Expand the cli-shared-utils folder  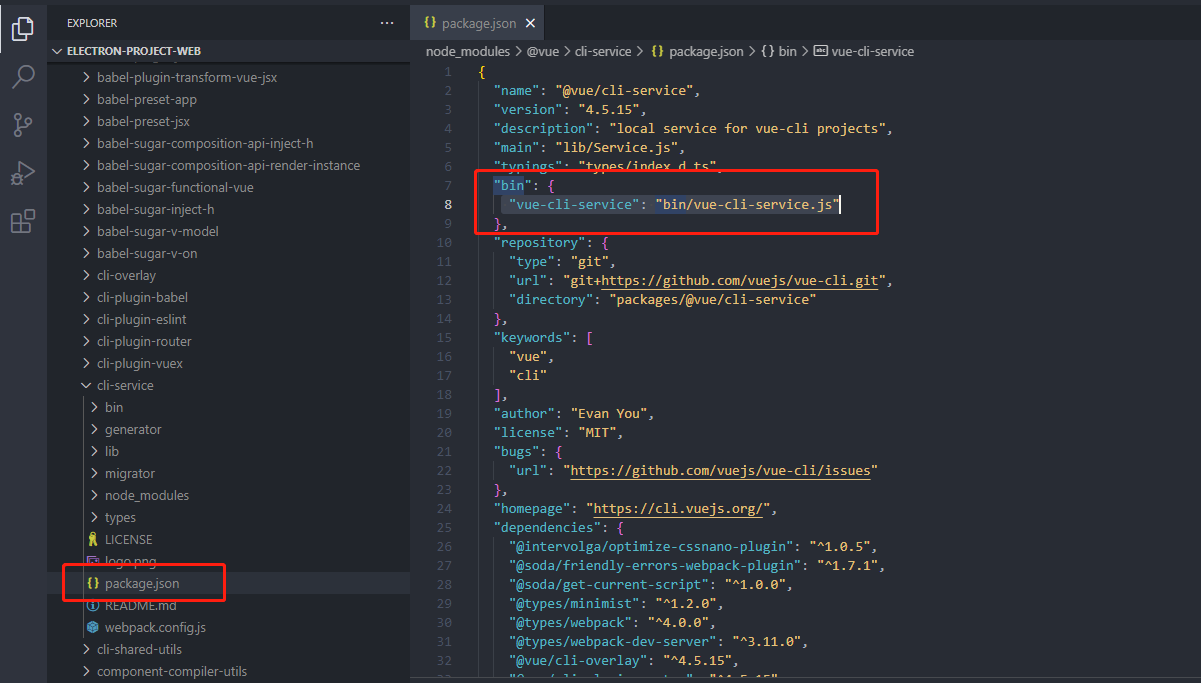point(139,649)
